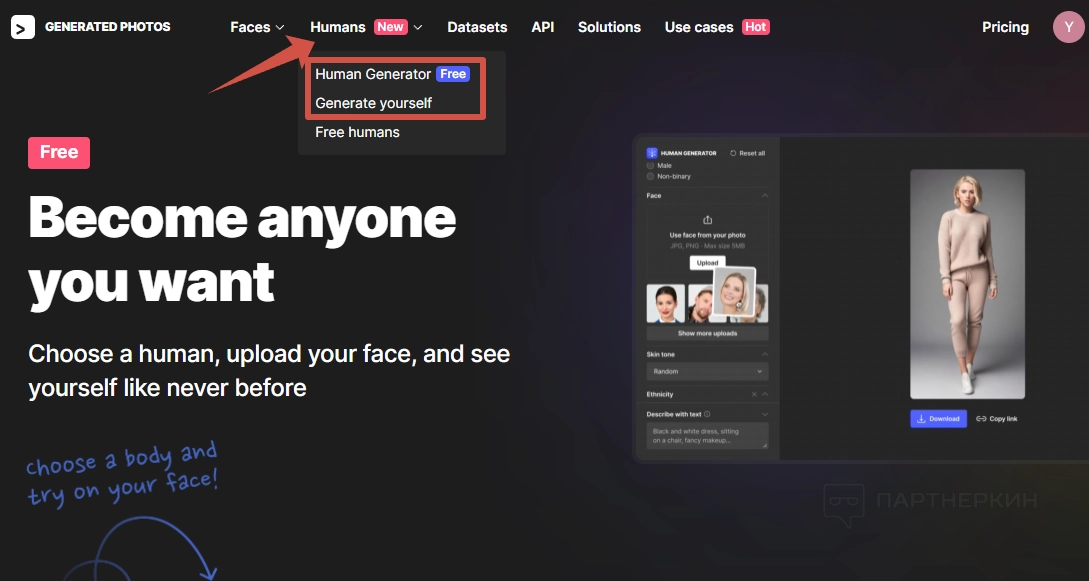1089x581 pixels.
Task: Click the upload arrow icon above 'Use face'
Action: point(707,220)
